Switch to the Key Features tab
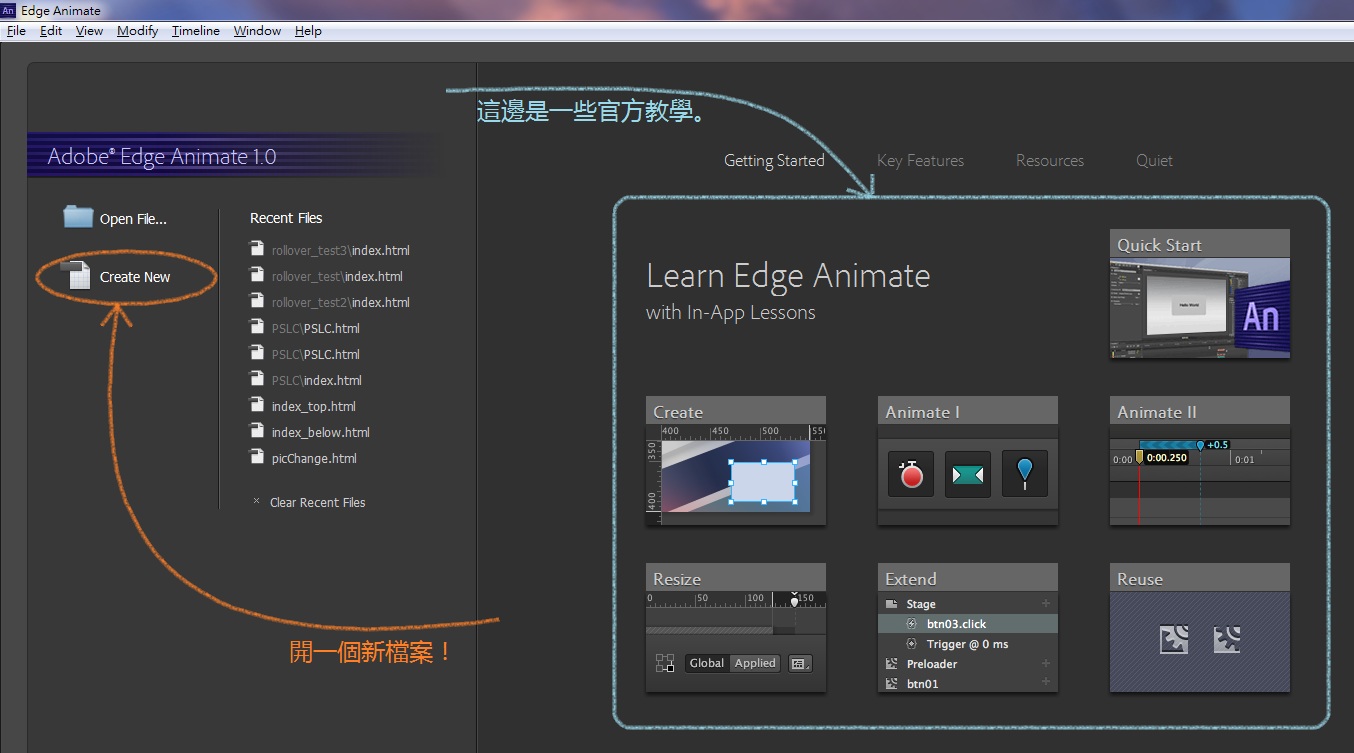The height and width of the screenshot is (753, 1354). coord(920,161)
